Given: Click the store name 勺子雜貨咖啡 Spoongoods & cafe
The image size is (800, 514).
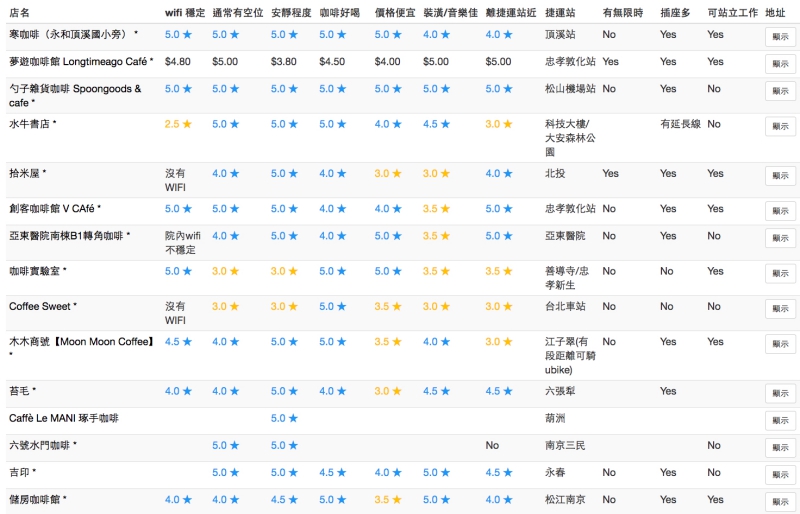Looking at the screenshot, I should (x=75, y=95).
